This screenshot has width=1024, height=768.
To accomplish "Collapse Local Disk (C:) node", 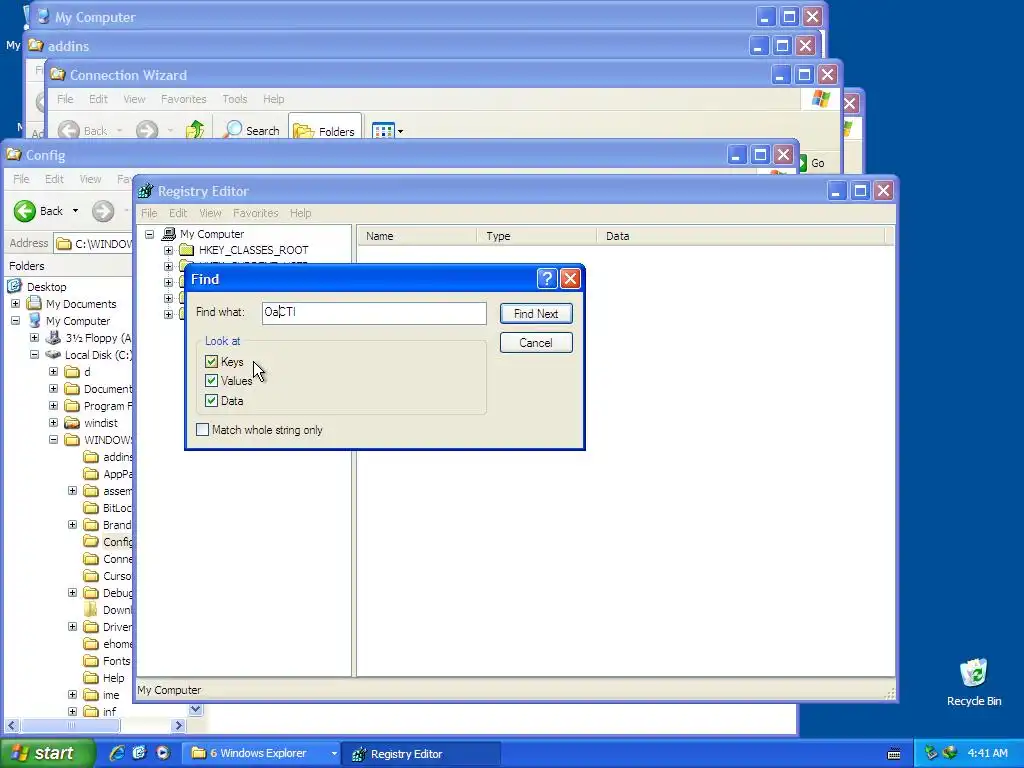I will (x=35, y=355).
